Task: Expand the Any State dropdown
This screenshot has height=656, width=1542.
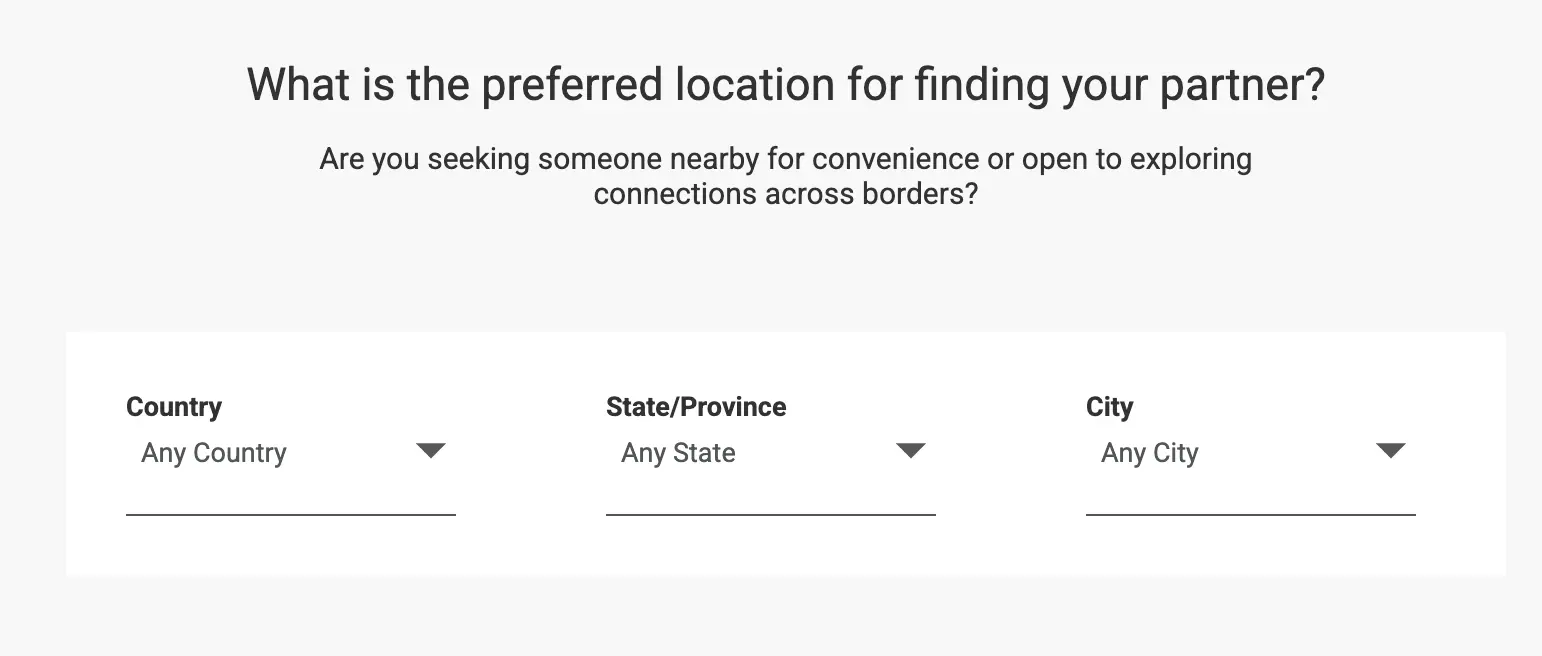Action: pyautogui.click(x=678, y=453)
